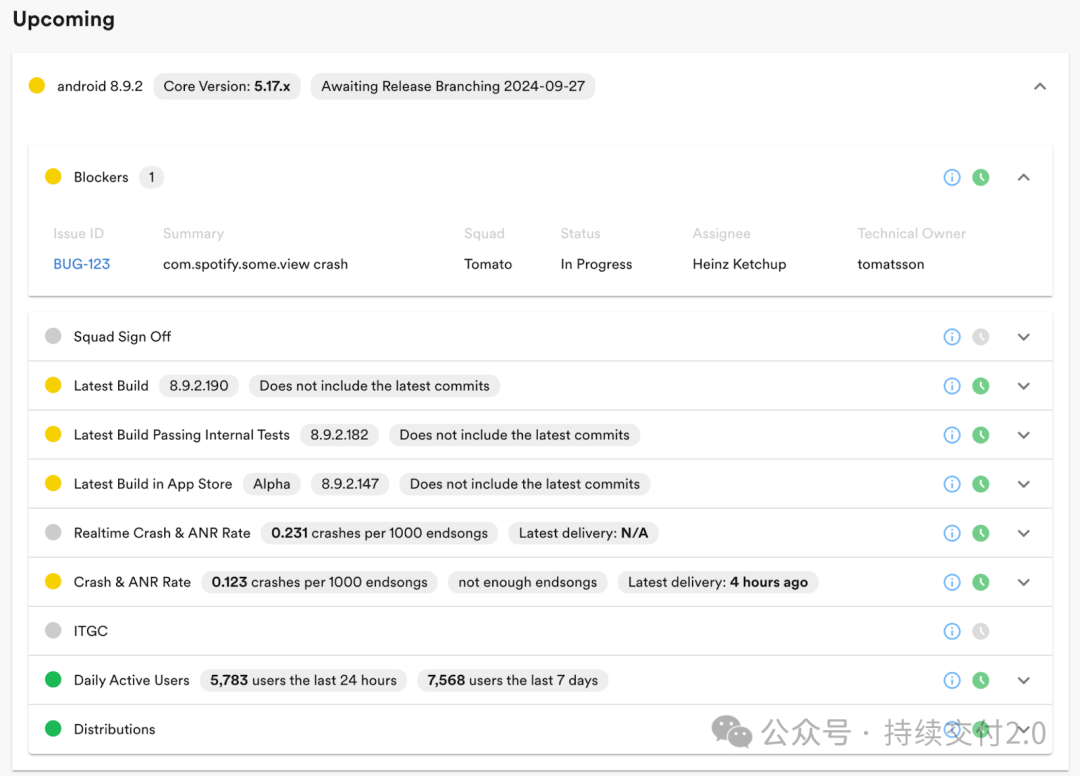Open the ITGC info icon
Viewport: 1080px width, 776px height.
tap(952, 631)
